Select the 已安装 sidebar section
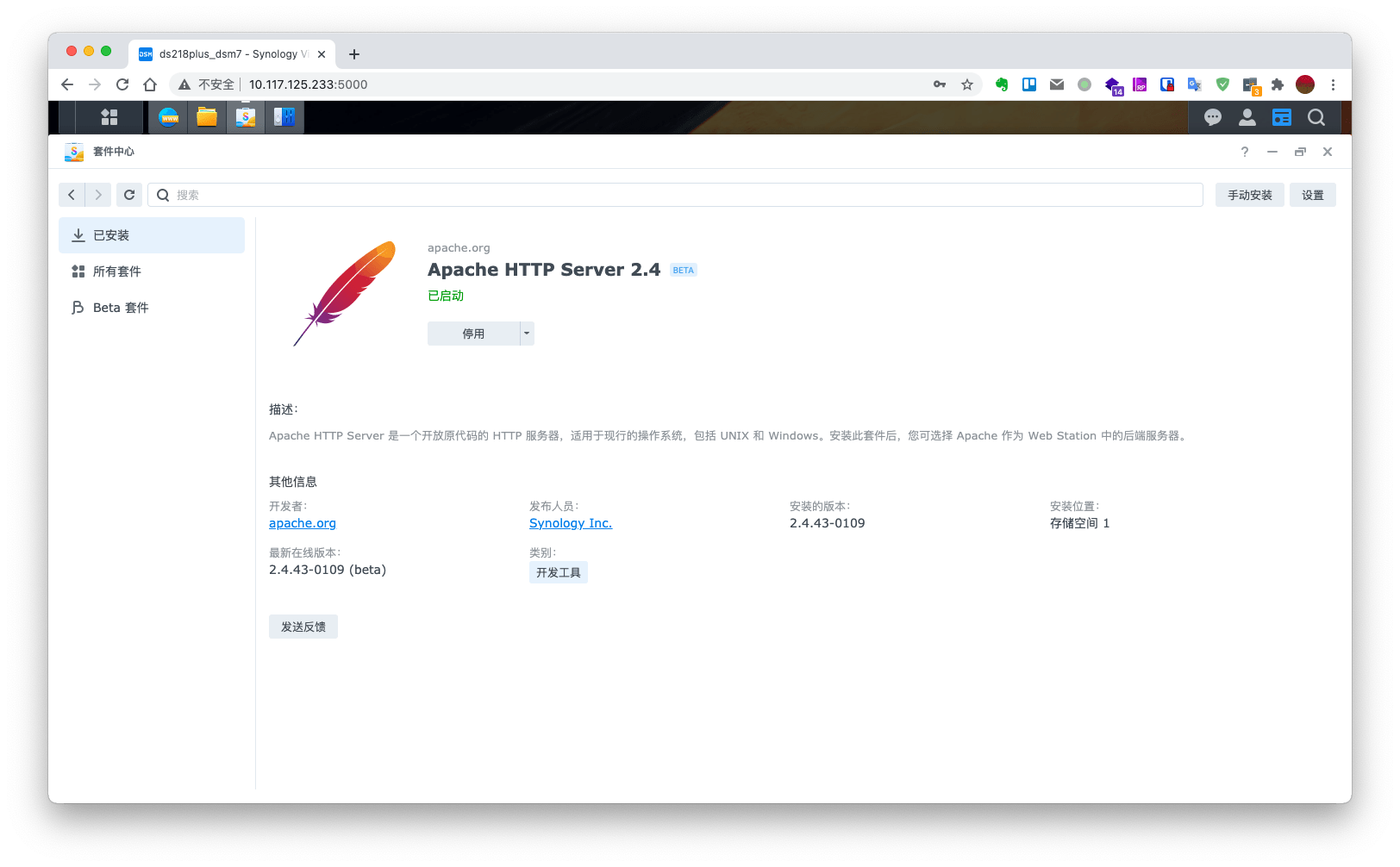The width and height of the screenshot is (1400, 867). tap(152, 235)
